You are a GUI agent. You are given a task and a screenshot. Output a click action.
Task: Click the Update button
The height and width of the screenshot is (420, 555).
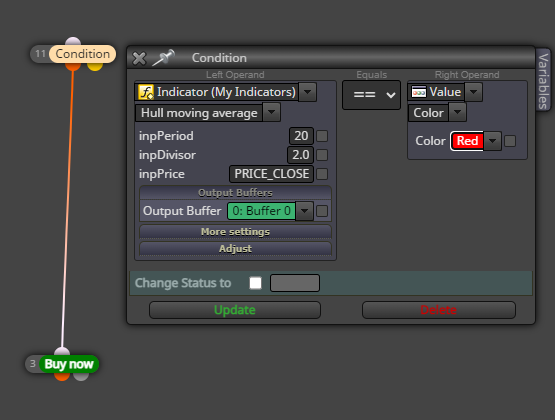(235, 310)
